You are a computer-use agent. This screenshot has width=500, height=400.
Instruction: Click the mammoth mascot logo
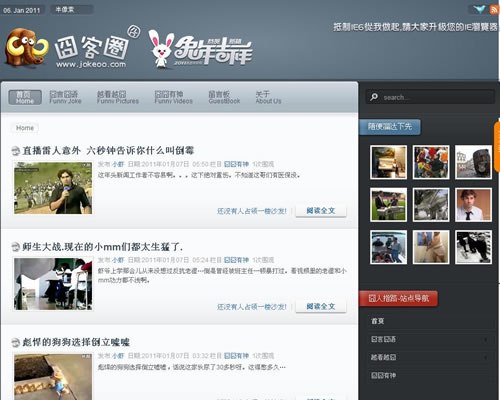pos(26,47)
